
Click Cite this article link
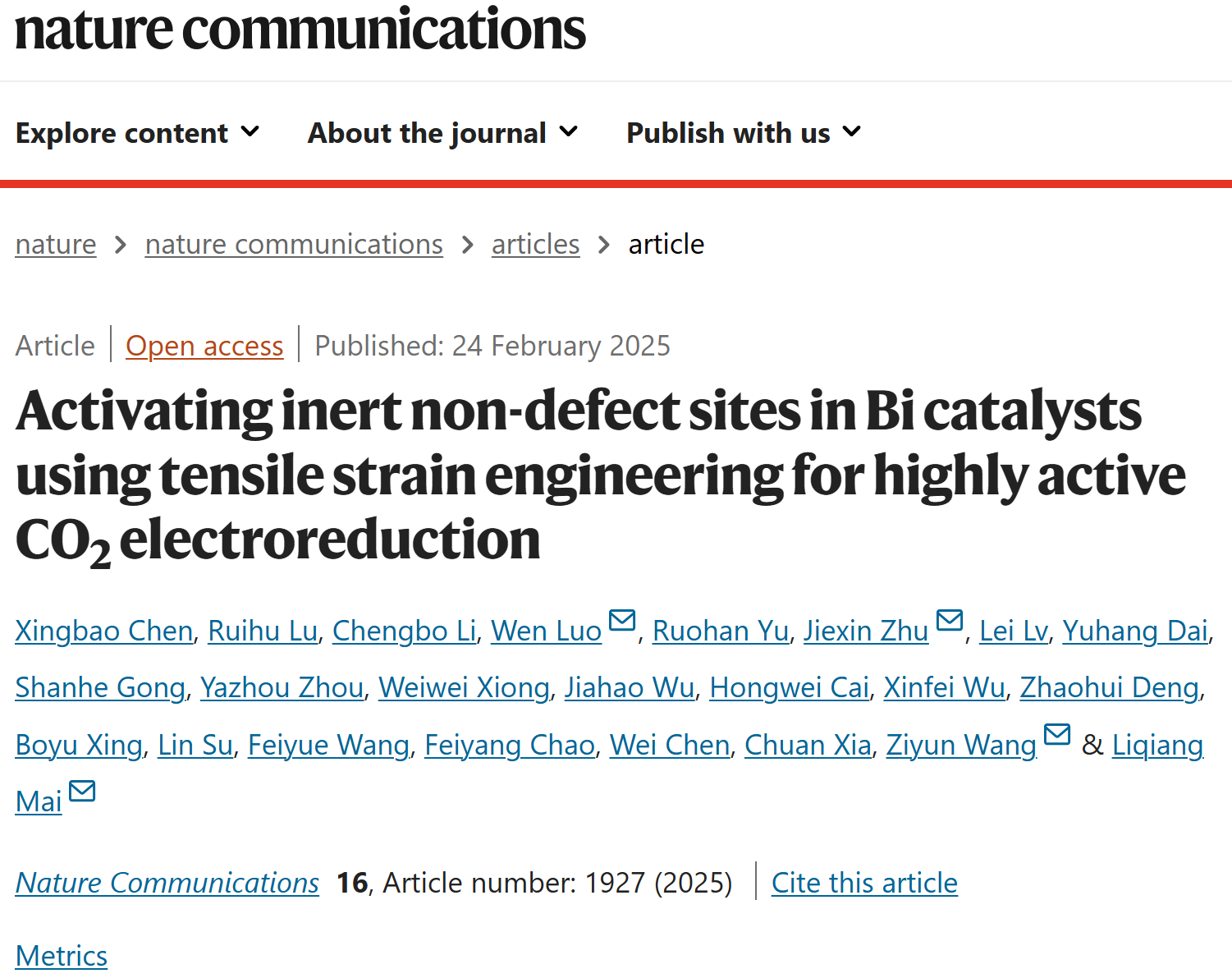[864, 883]
